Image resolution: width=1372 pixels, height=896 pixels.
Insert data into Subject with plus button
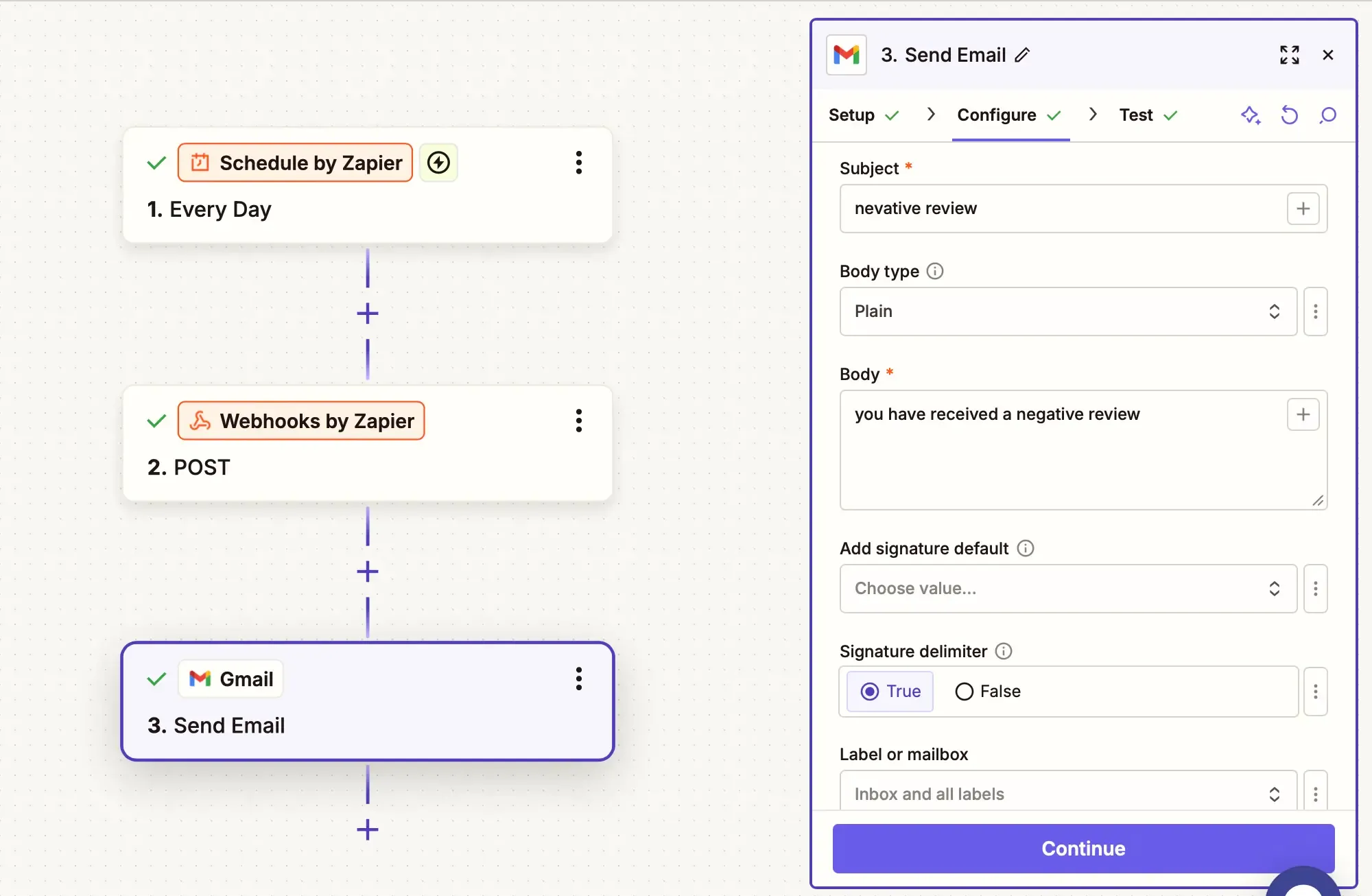click(x=1303, y=209)
